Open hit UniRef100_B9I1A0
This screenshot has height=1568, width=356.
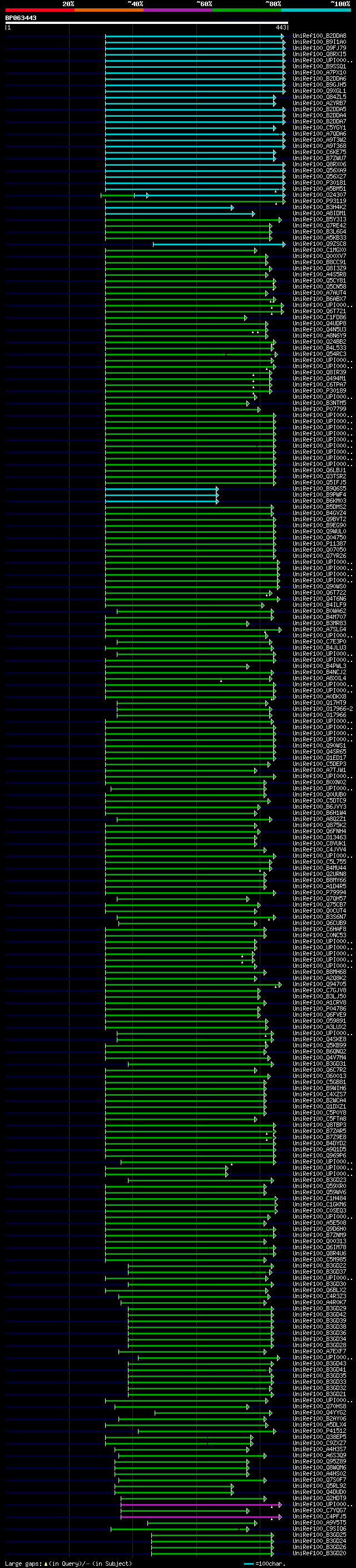pos(319,42)
